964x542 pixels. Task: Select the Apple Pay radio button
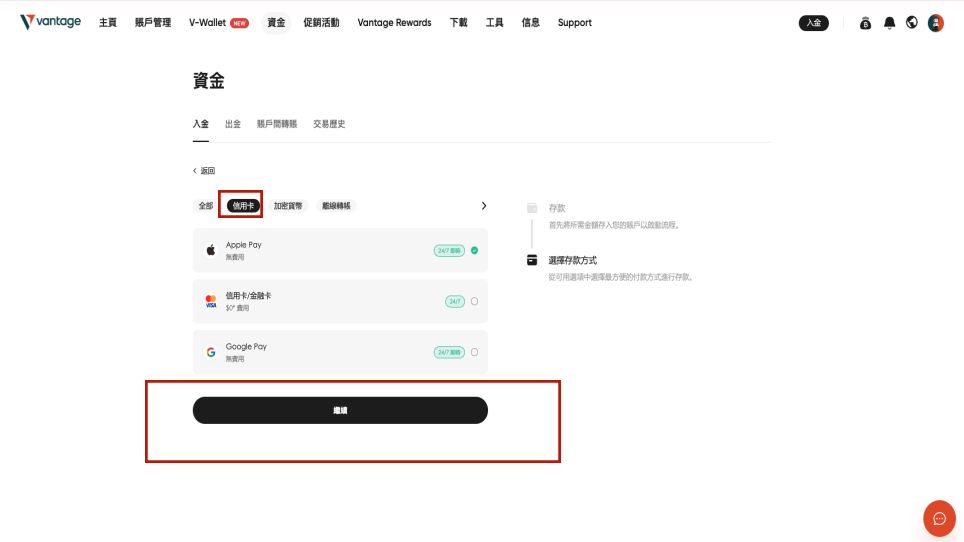coord(475,250)
